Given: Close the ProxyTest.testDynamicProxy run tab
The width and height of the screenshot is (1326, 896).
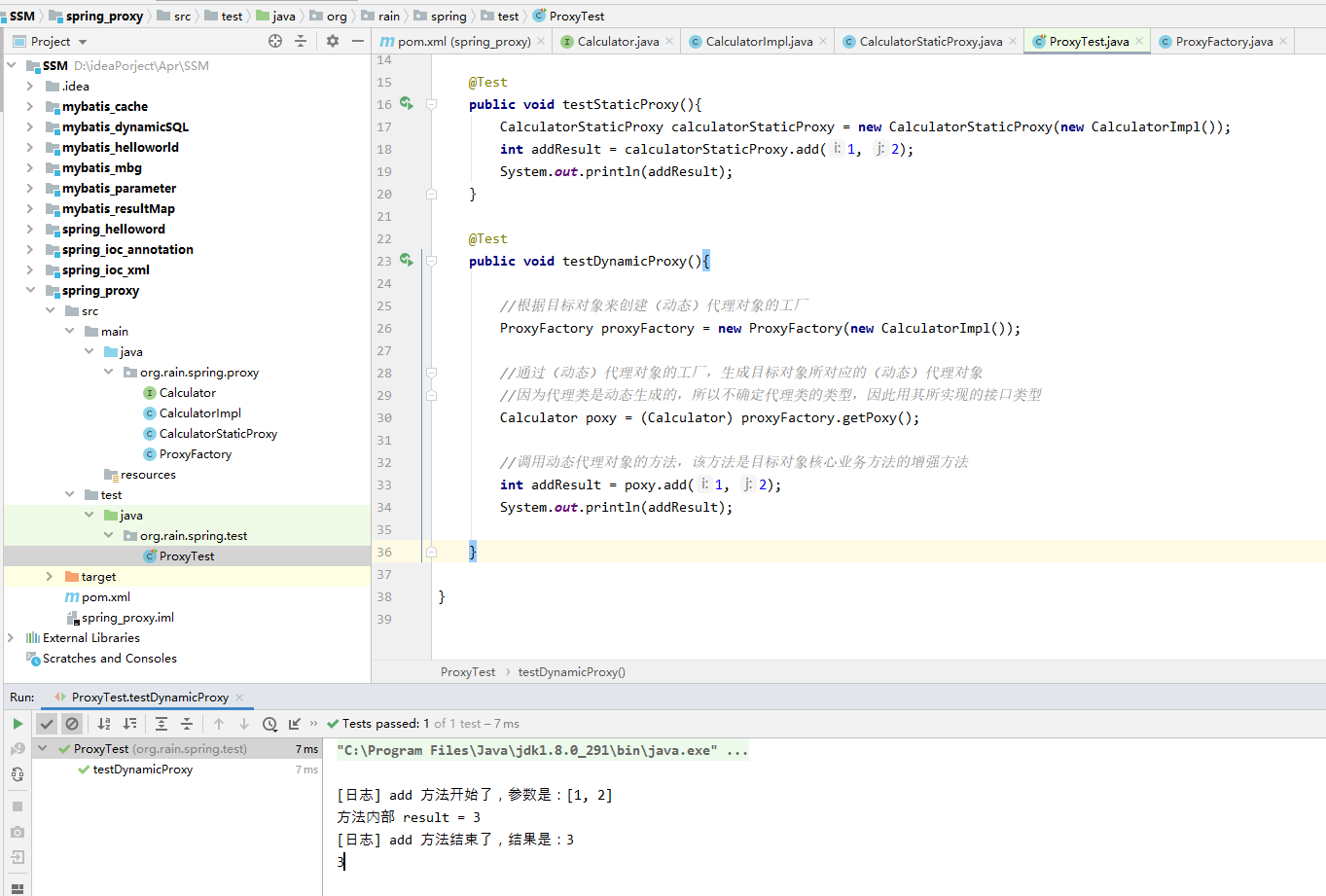Looking at the screenshot, I should [239, 698].
